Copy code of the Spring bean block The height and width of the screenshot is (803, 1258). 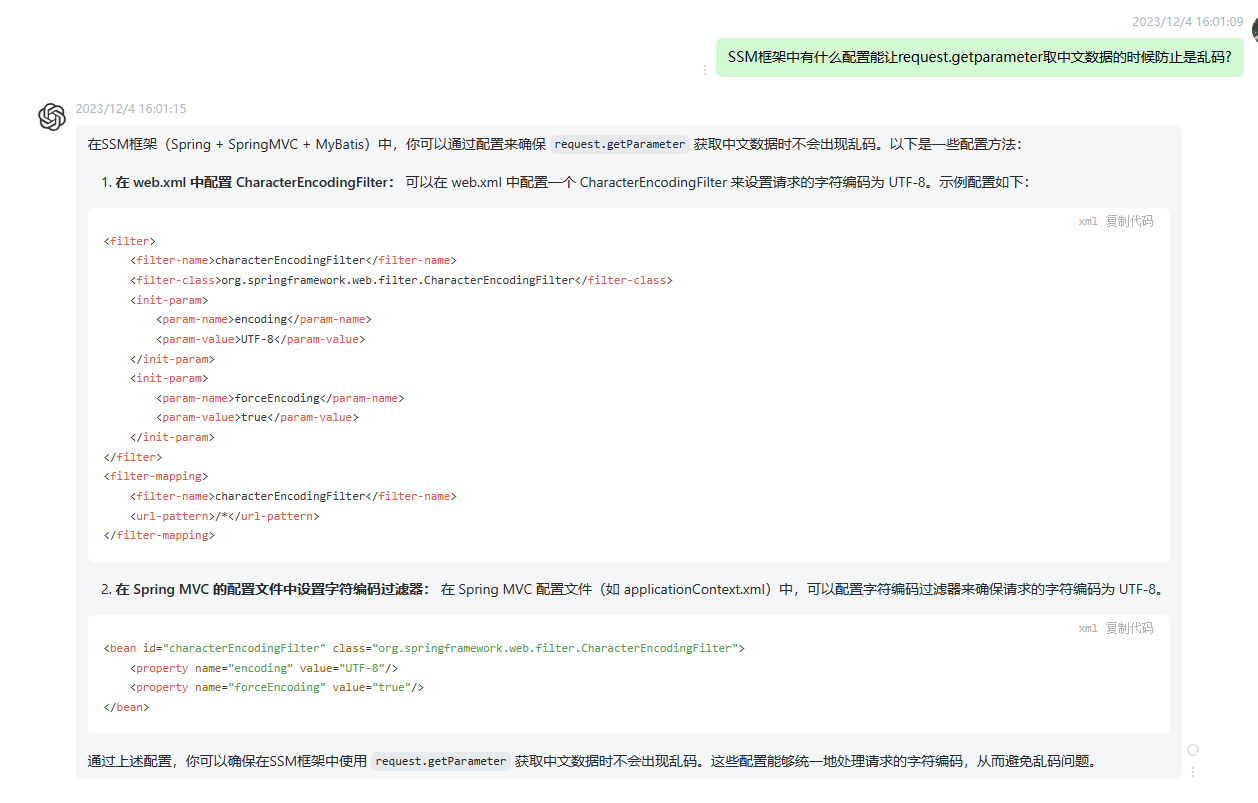1129,628
